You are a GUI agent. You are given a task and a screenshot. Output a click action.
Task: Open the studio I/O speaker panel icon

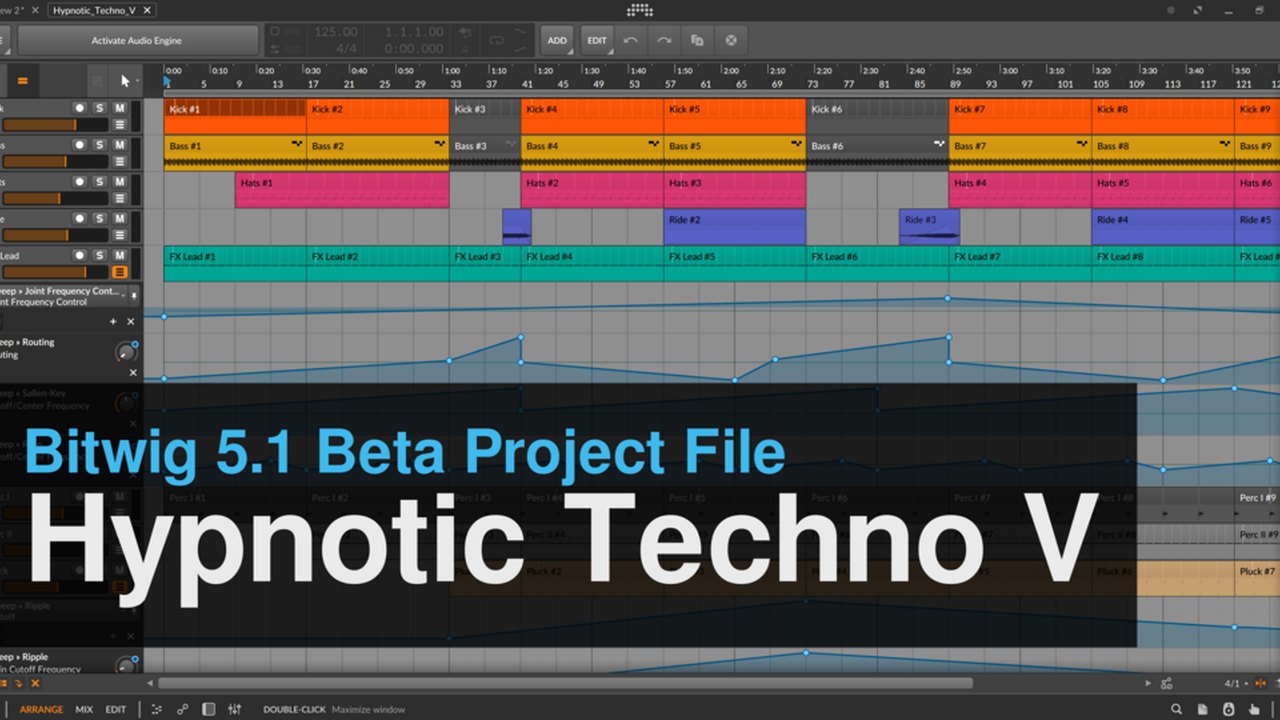coord(1229,709)
